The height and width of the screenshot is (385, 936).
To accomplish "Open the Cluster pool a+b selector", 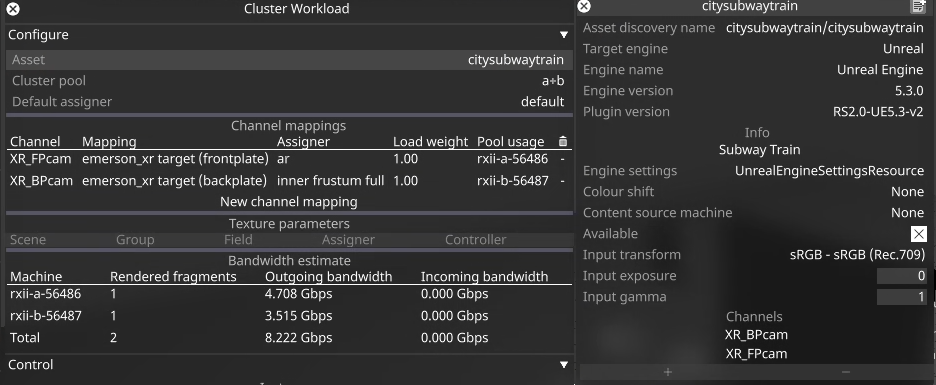I will point(553,81).
